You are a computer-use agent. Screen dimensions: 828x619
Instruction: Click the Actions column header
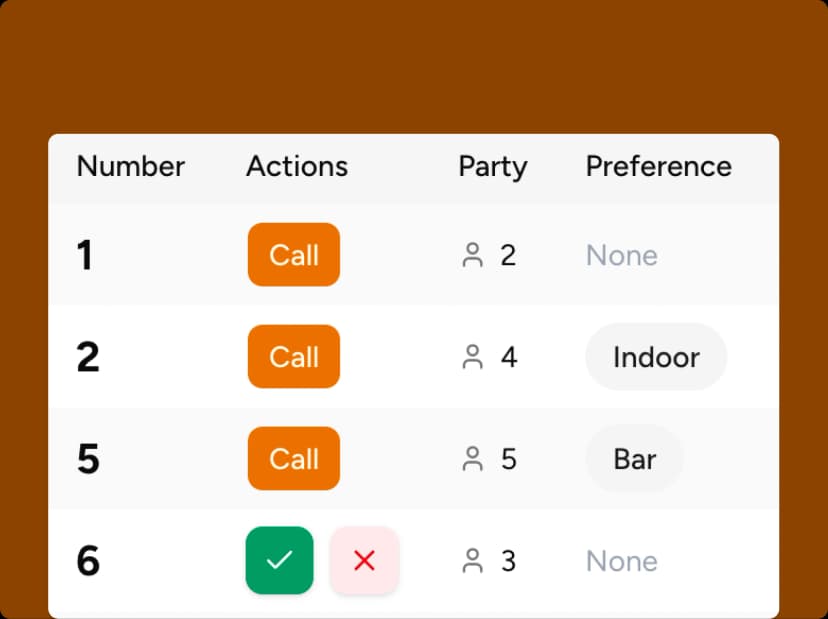click(297, 166)
